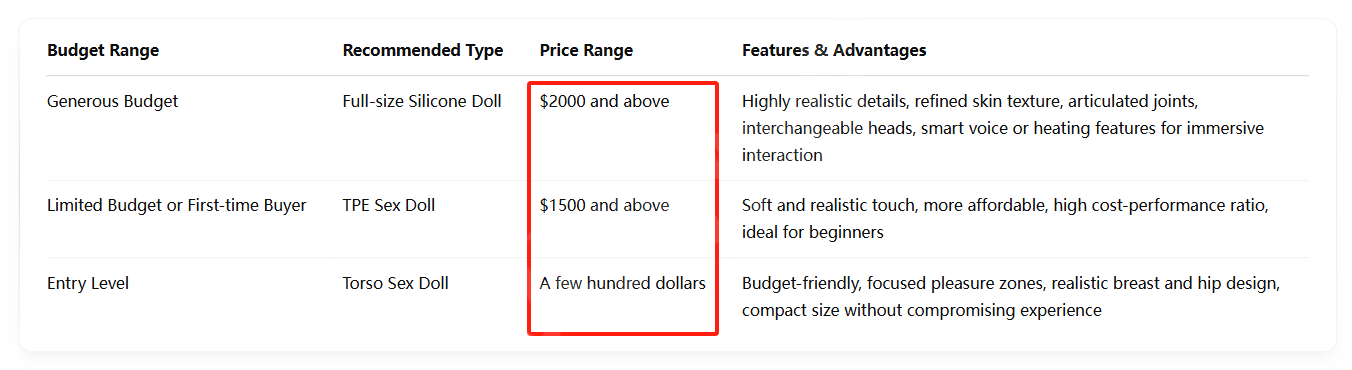This screenshot has width=1352, height=370.
Task: Click the Full-size Silicone Doll cell
Action: (422, 101)
